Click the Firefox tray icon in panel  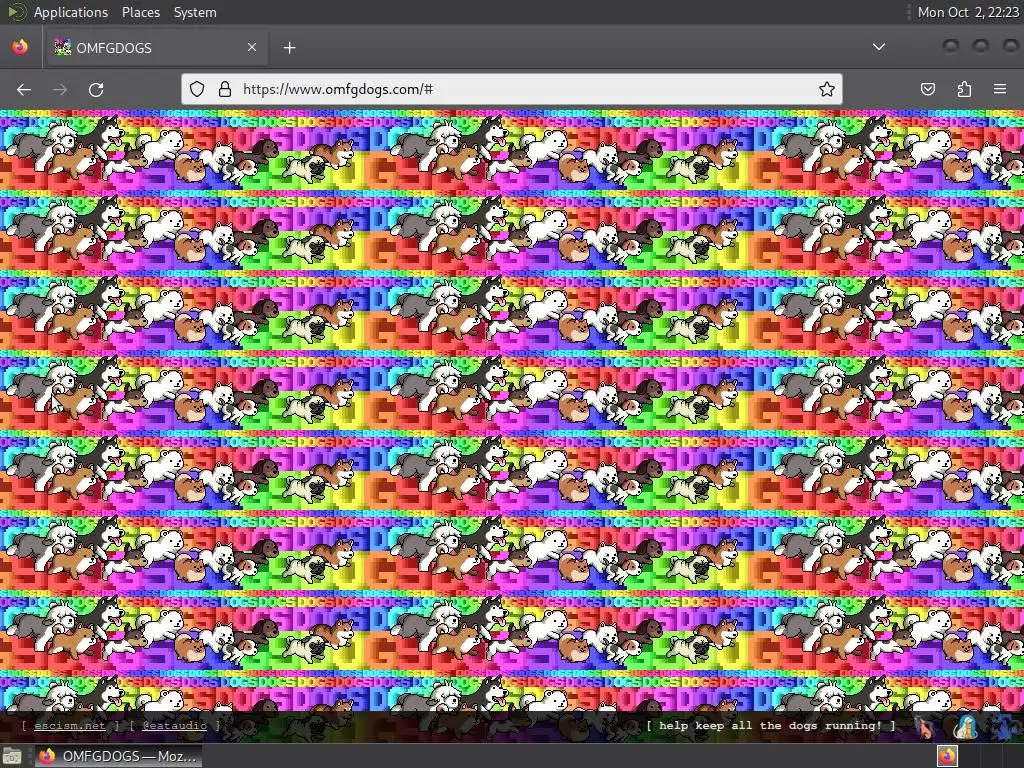pos(948,756)
